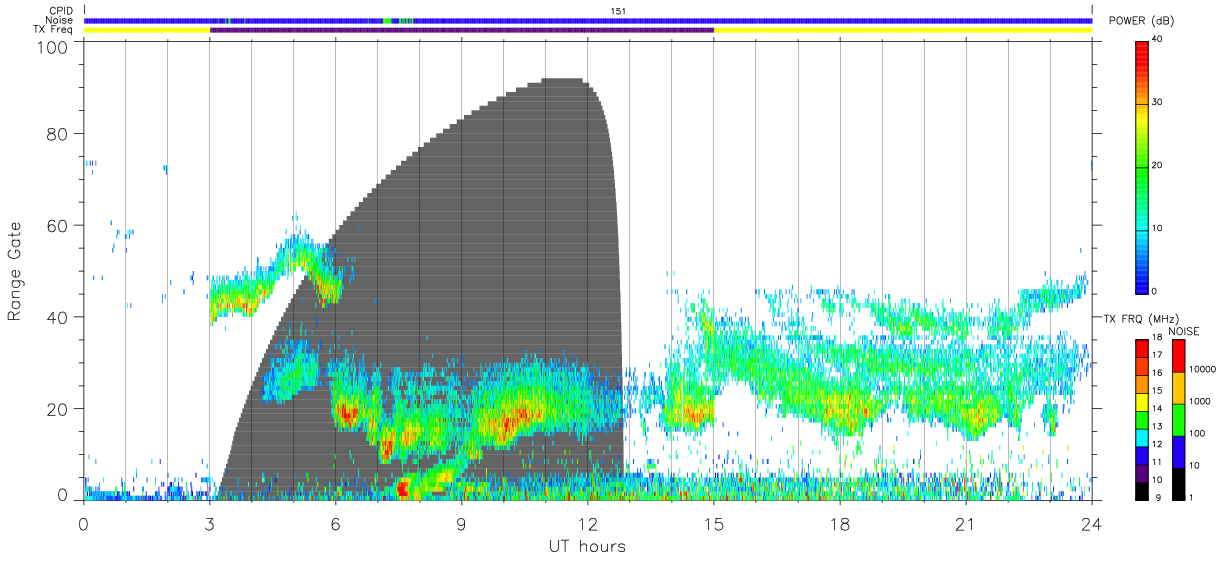Click the POWER (dB) color bar

tap(1142, 166)
